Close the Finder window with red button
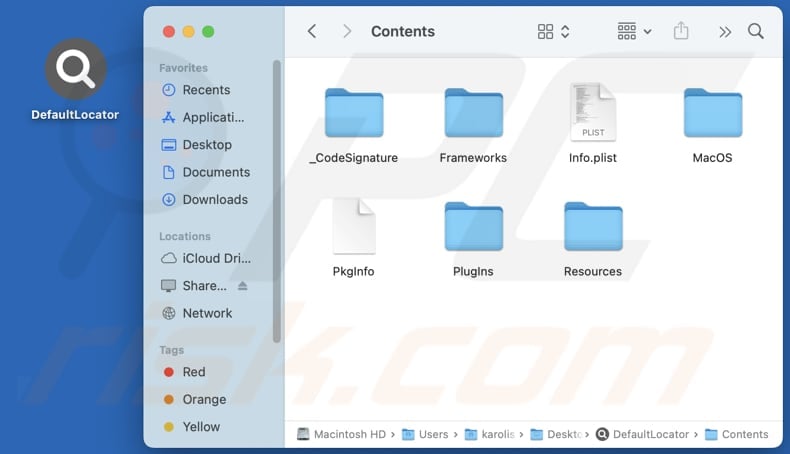Image resolution: width=790 pixels, height=454 pixels. click(169, 32)
